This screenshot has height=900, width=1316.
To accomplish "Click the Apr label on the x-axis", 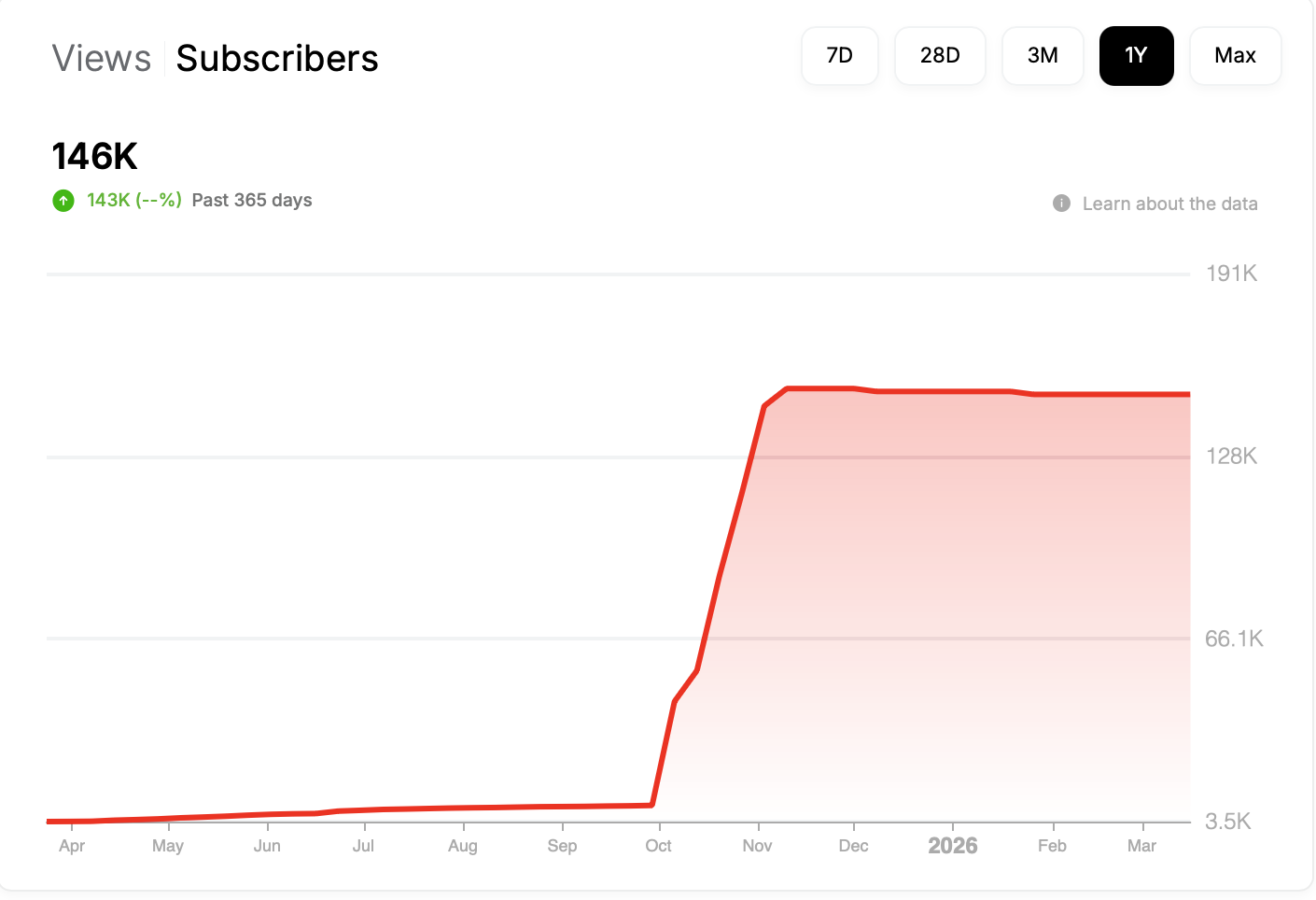I will click(72, 846).
